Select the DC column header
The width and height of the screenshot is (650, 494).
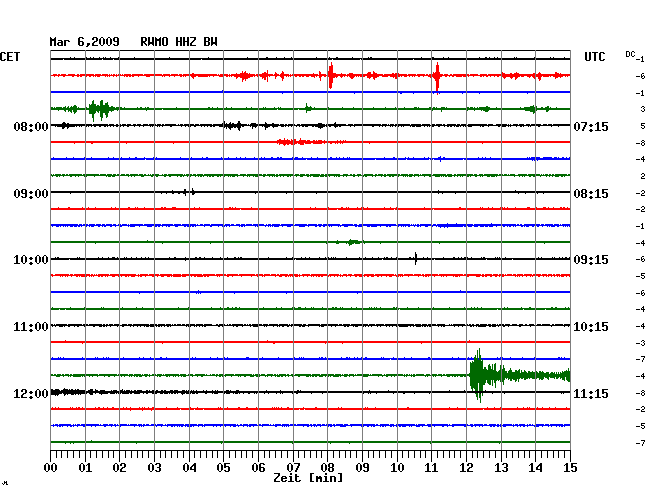[630, 54]
